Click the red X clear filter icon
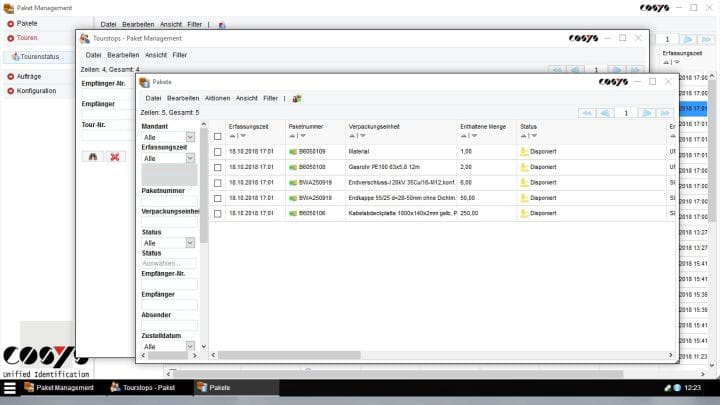The height and width of the screenshot is (405, 720). tap(115, 157)
